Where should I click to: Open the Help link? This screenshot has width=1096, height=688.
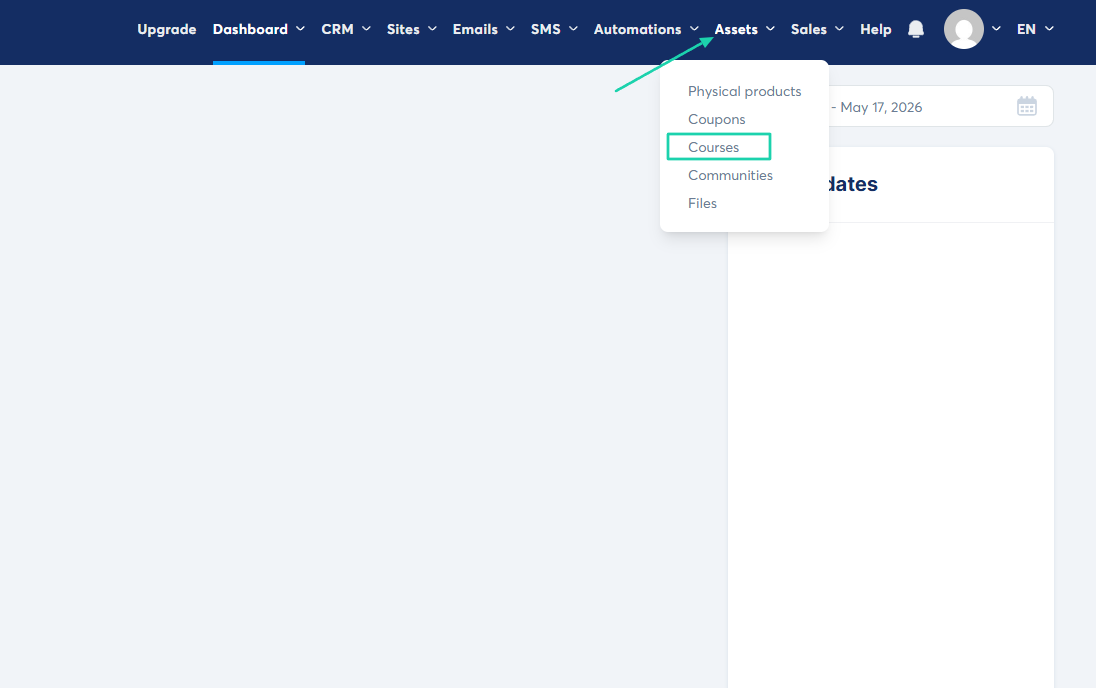[x=876, y=29]
